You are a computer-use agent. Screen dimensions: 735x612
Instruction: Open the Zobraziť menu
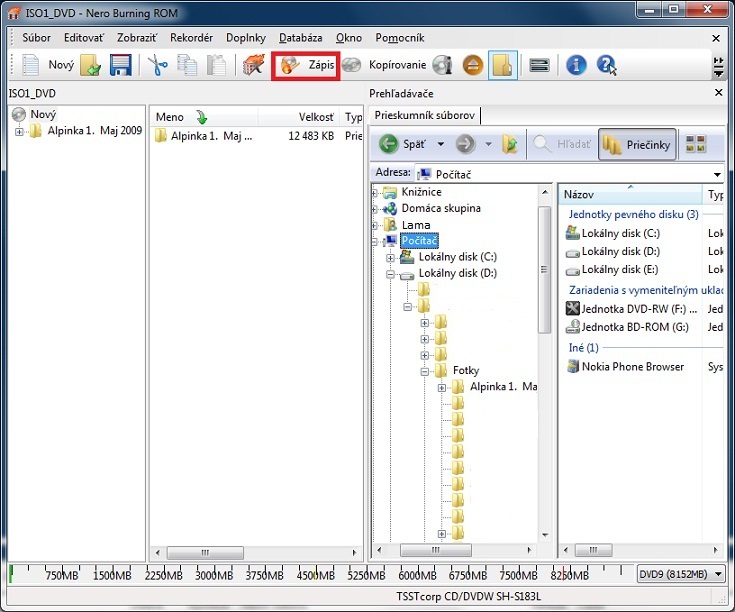tap(137, 37)
